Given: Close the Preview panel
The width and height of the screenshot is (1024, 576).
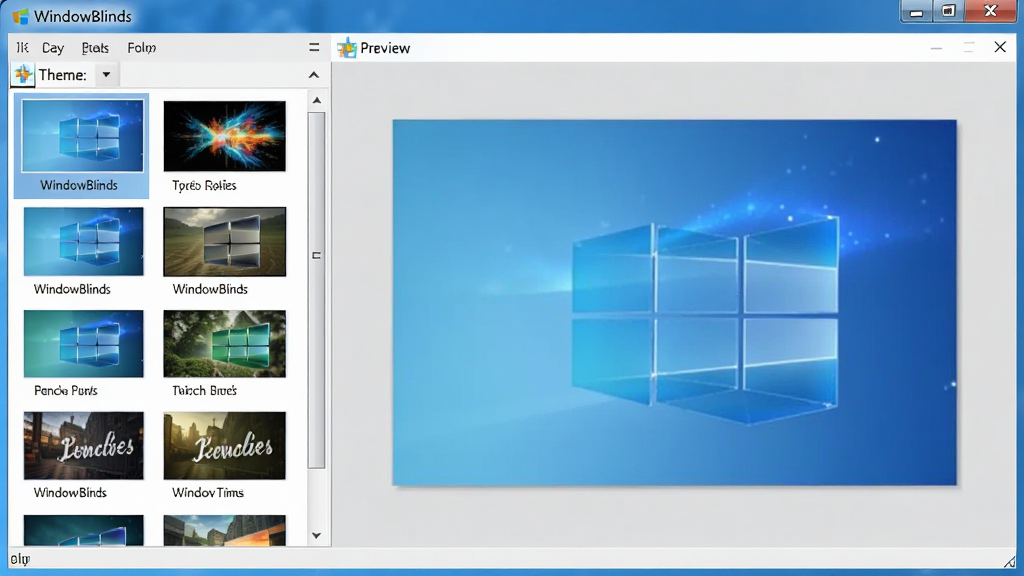Looking at the screenshot, I should (1000, 47).
